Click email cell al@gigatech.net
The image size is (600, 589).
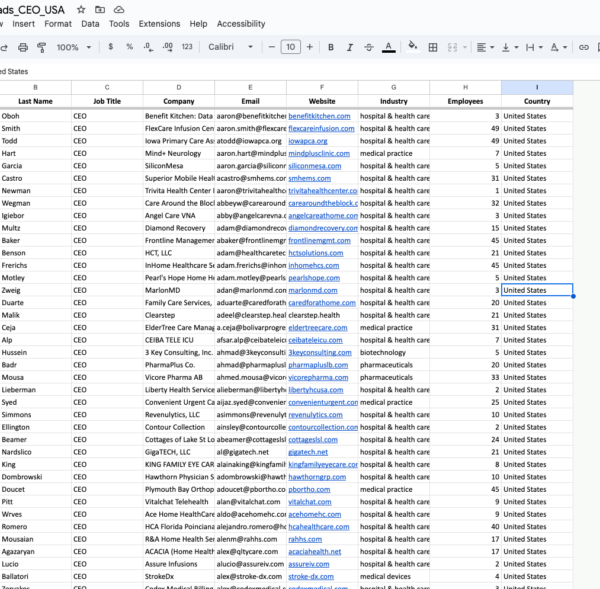(250, 452)
